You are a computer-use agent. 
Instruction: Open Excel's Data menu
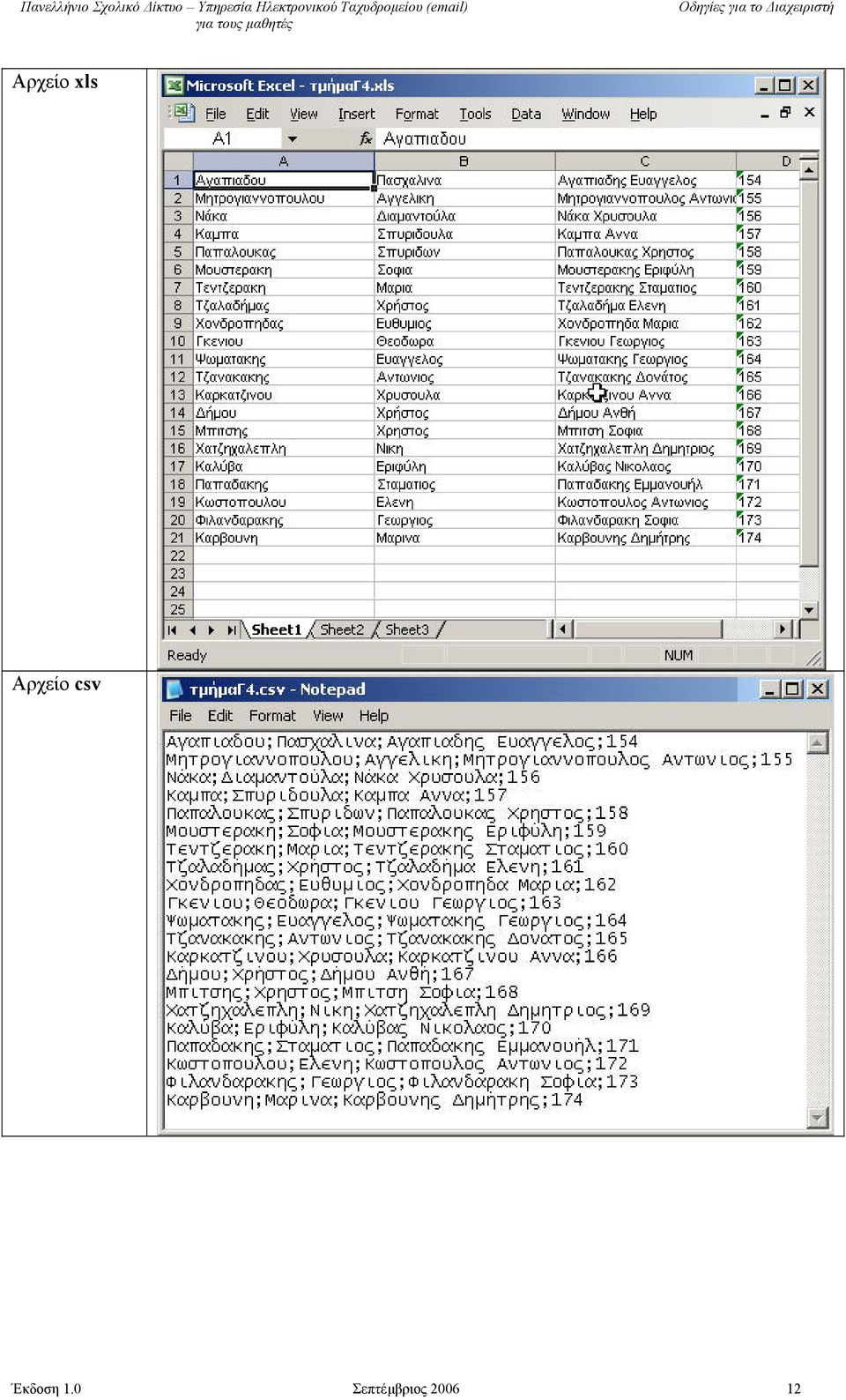click(x=526, y=114)
